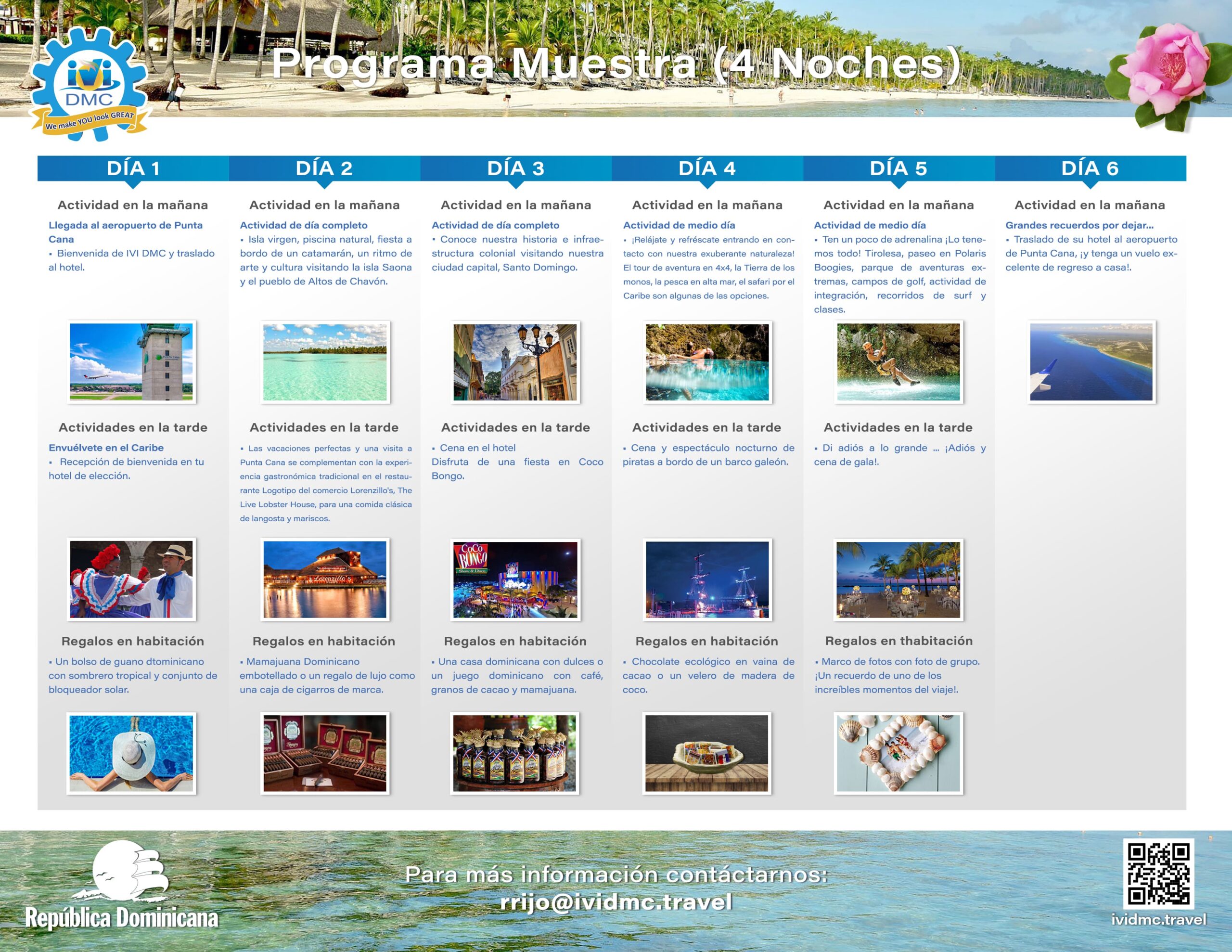The image size is (1232, 952).
Task: Click the Coco Bongo nightclub photo
Action: pos(515,579)
